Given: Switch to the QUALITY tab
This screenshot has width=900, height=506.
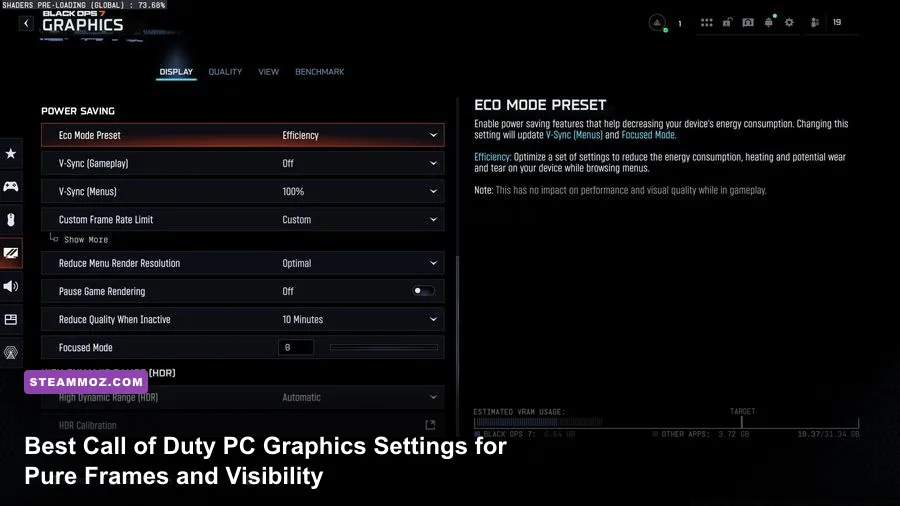Looking at the screenshot, I should click(x=225, y=72).
